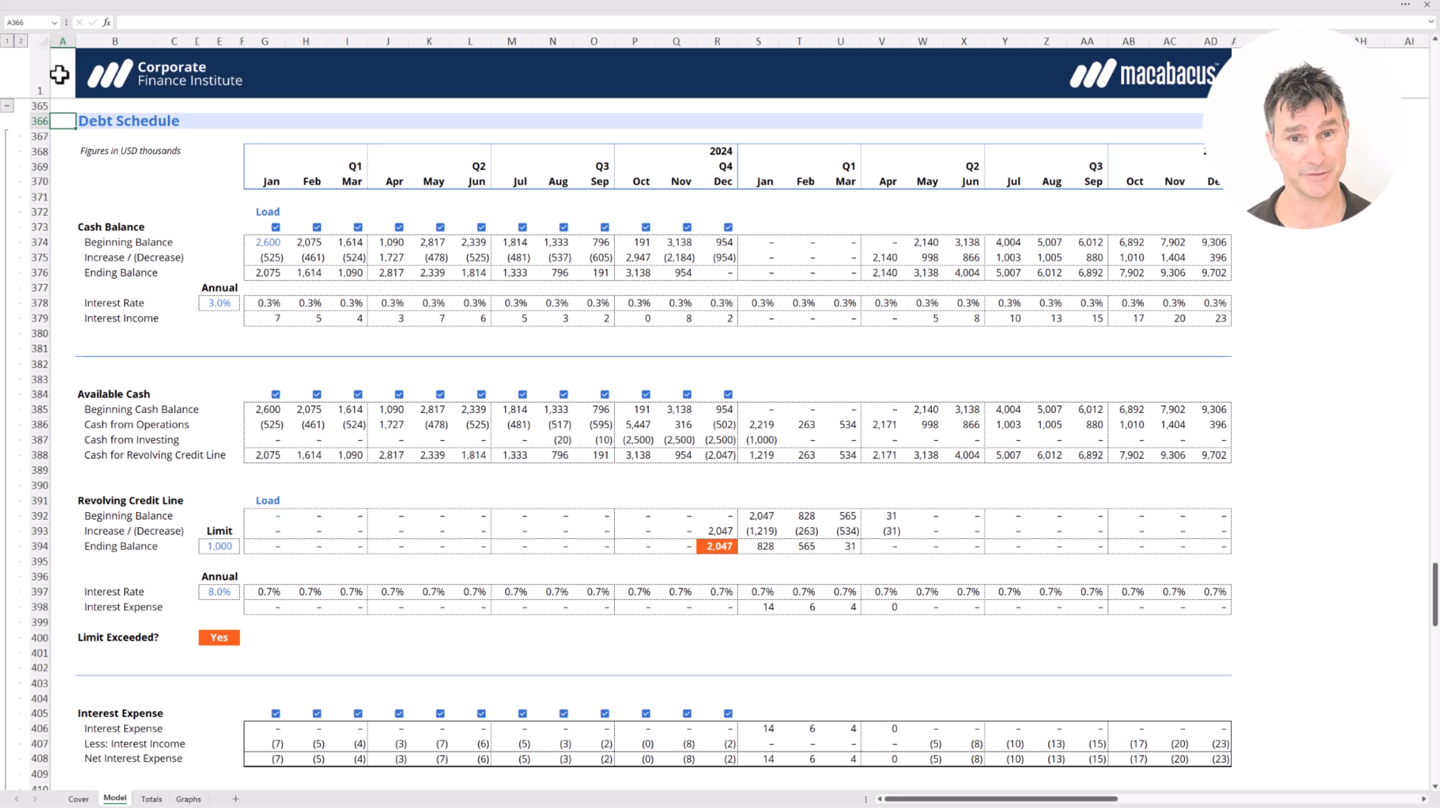Screen dimensions: 1440x808
Task: Click the orange Yes limit exceeded cell
Action: (x=219, y=637)
